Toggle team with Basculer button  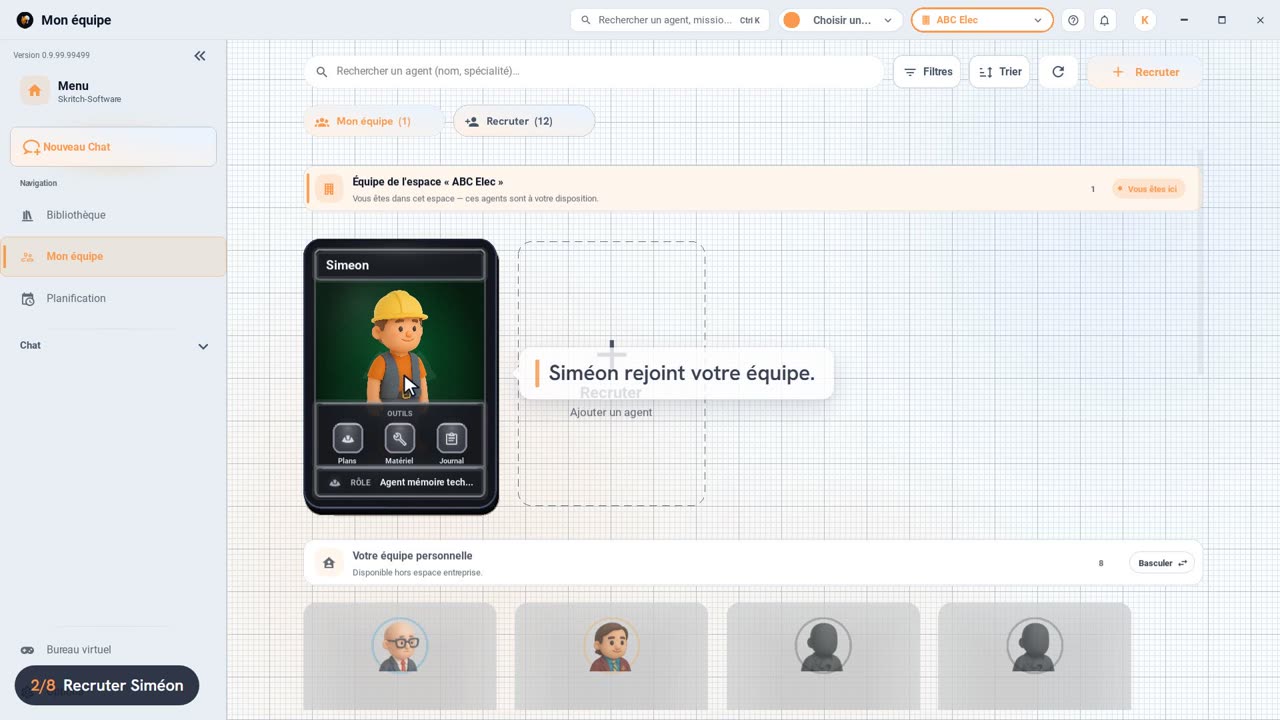(1162, 563)
